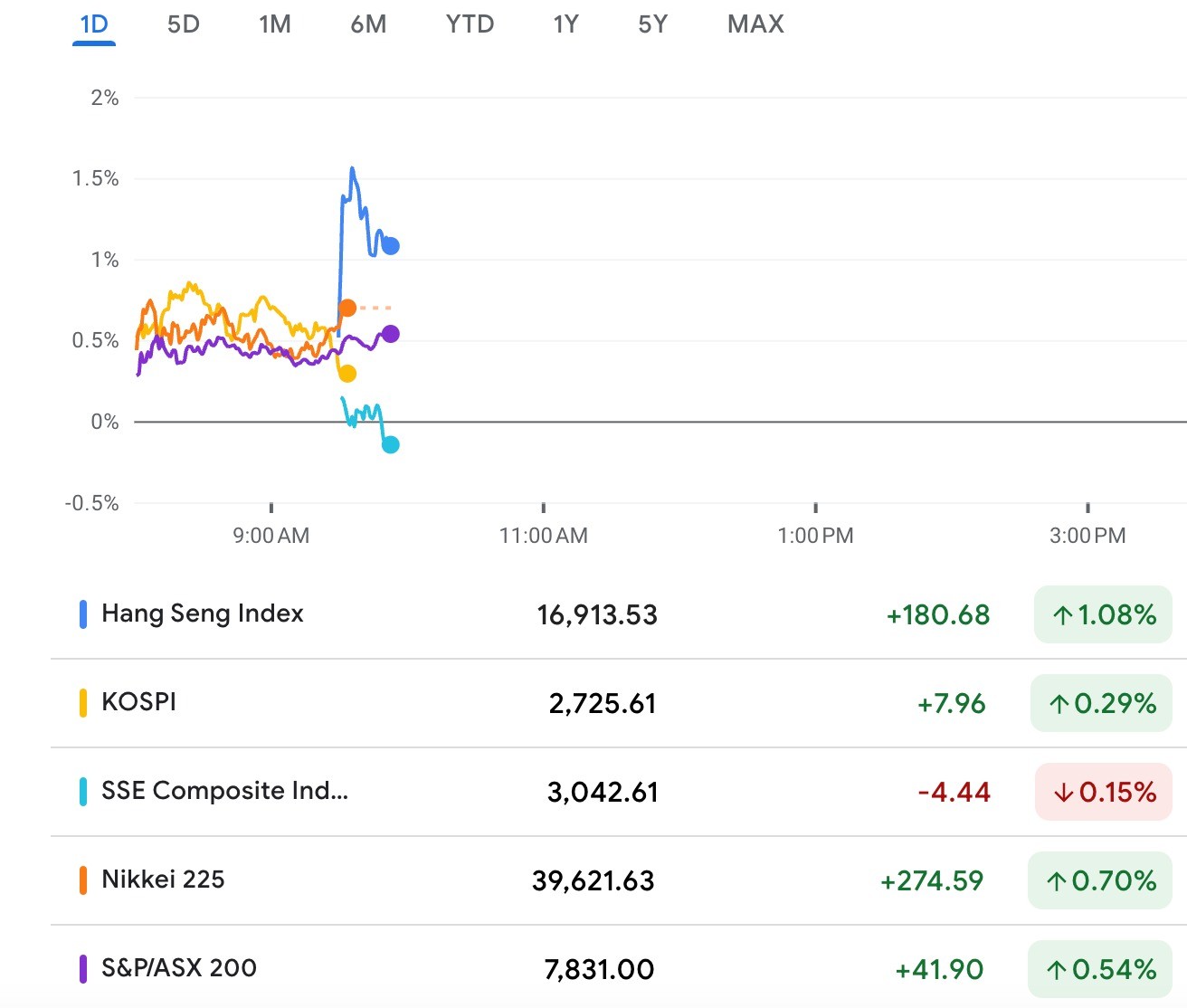
Task: Click the SSE Composite price 3,042.61
Action: [603, 793]
